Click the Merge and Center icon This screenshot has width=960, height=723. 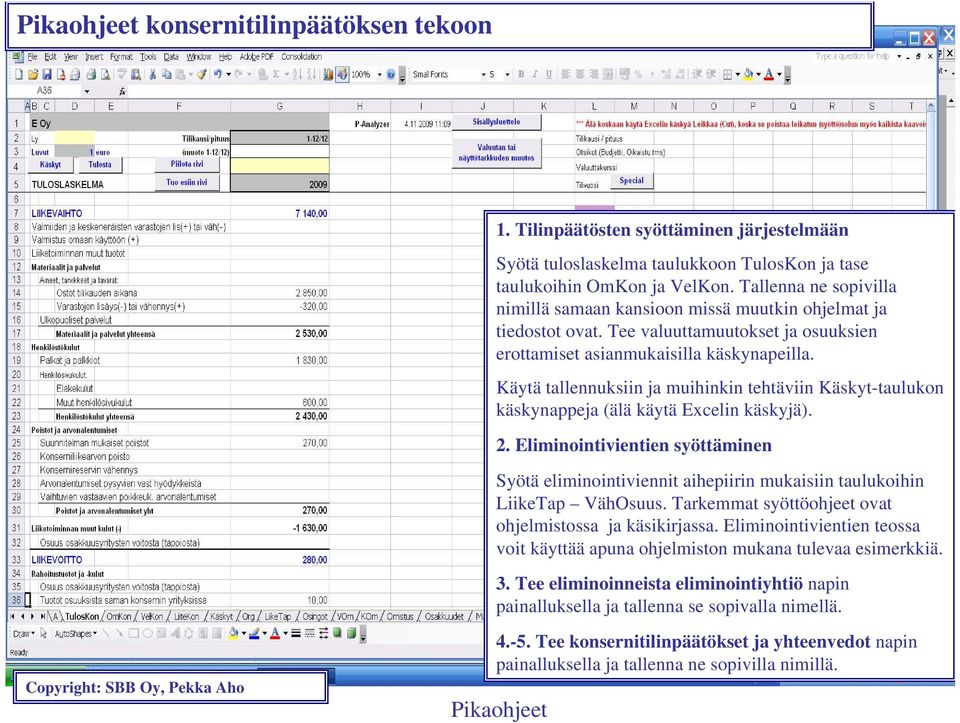pyautogui.click(x=607, y=74)
